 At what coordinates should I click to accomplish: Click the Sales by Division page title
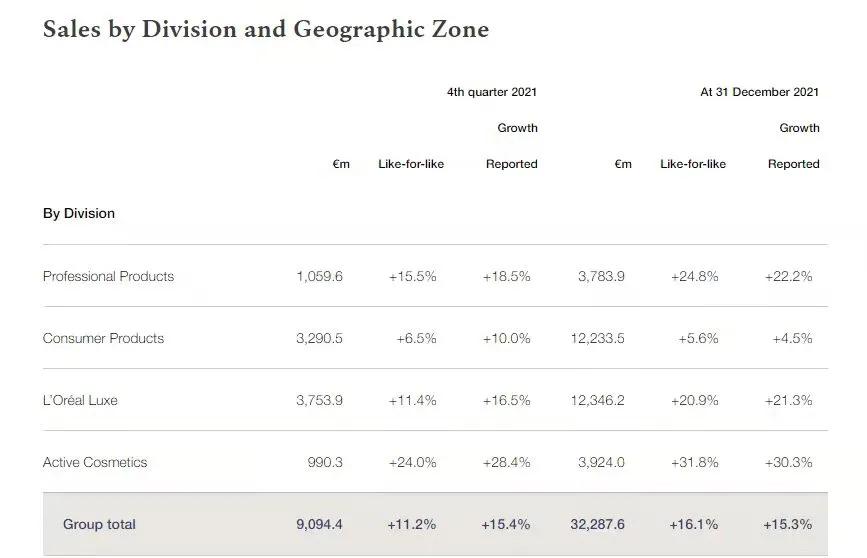[x=266, y=30]
